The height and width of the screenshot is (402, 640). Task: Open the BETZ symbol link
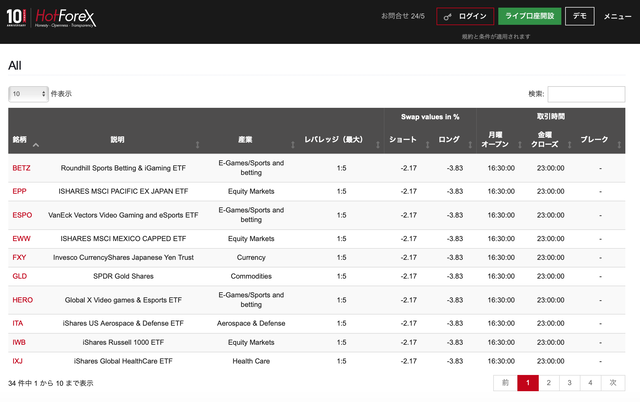tap(21, 168)
